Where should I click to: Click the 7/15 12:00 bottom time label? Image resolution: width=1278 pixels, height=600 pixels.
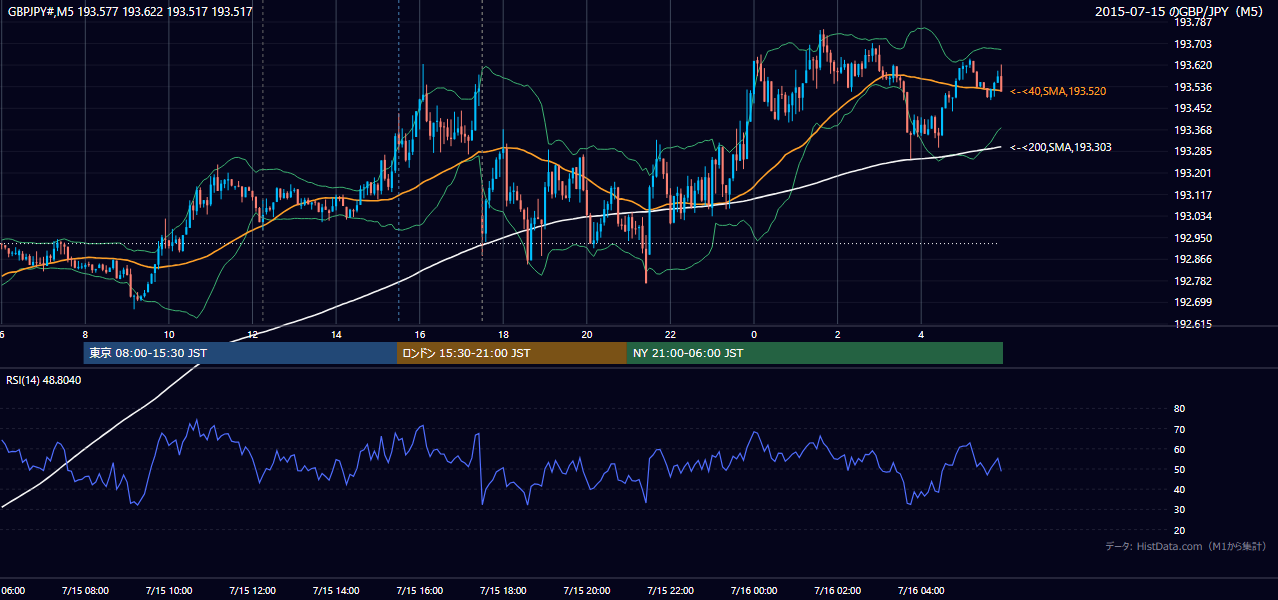click(x=252, y=591)
